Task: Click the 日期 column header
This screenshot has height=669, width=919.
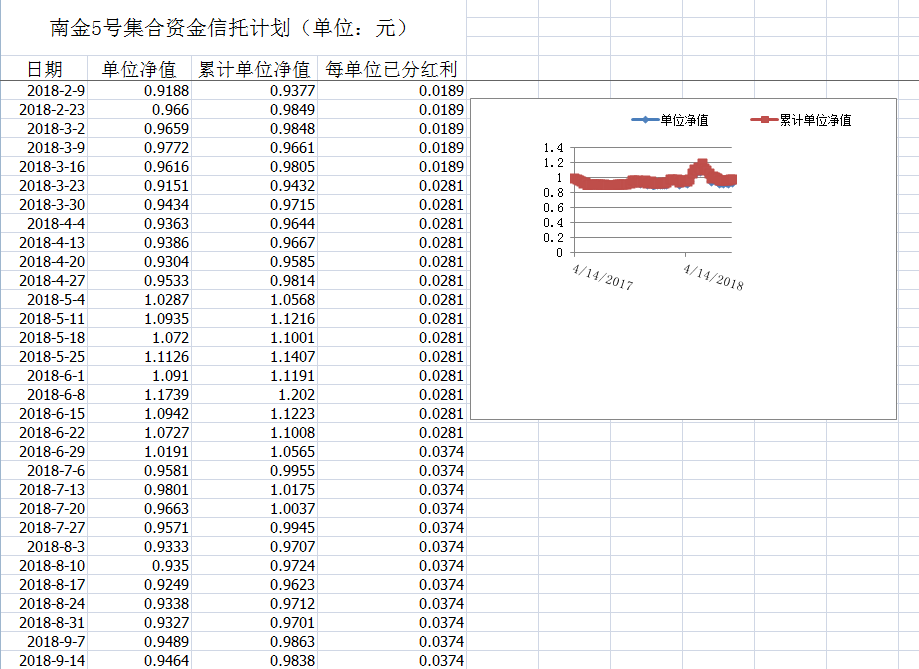Action: 45,69
